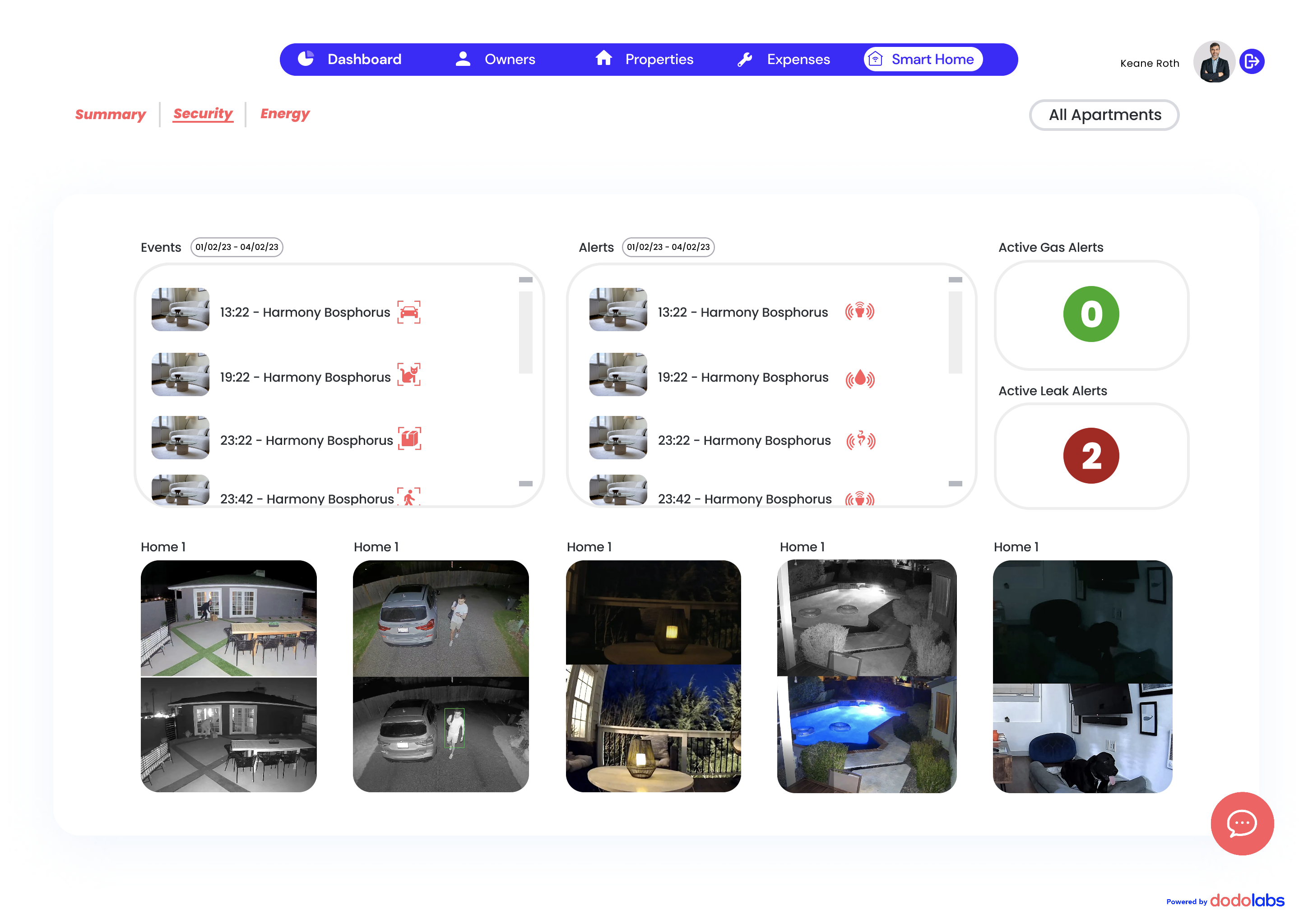This screenshot has height=924, width=1299.
Task: Select '23:42 - Harmony Bosphorus' event text
Action: click(307, 499)
